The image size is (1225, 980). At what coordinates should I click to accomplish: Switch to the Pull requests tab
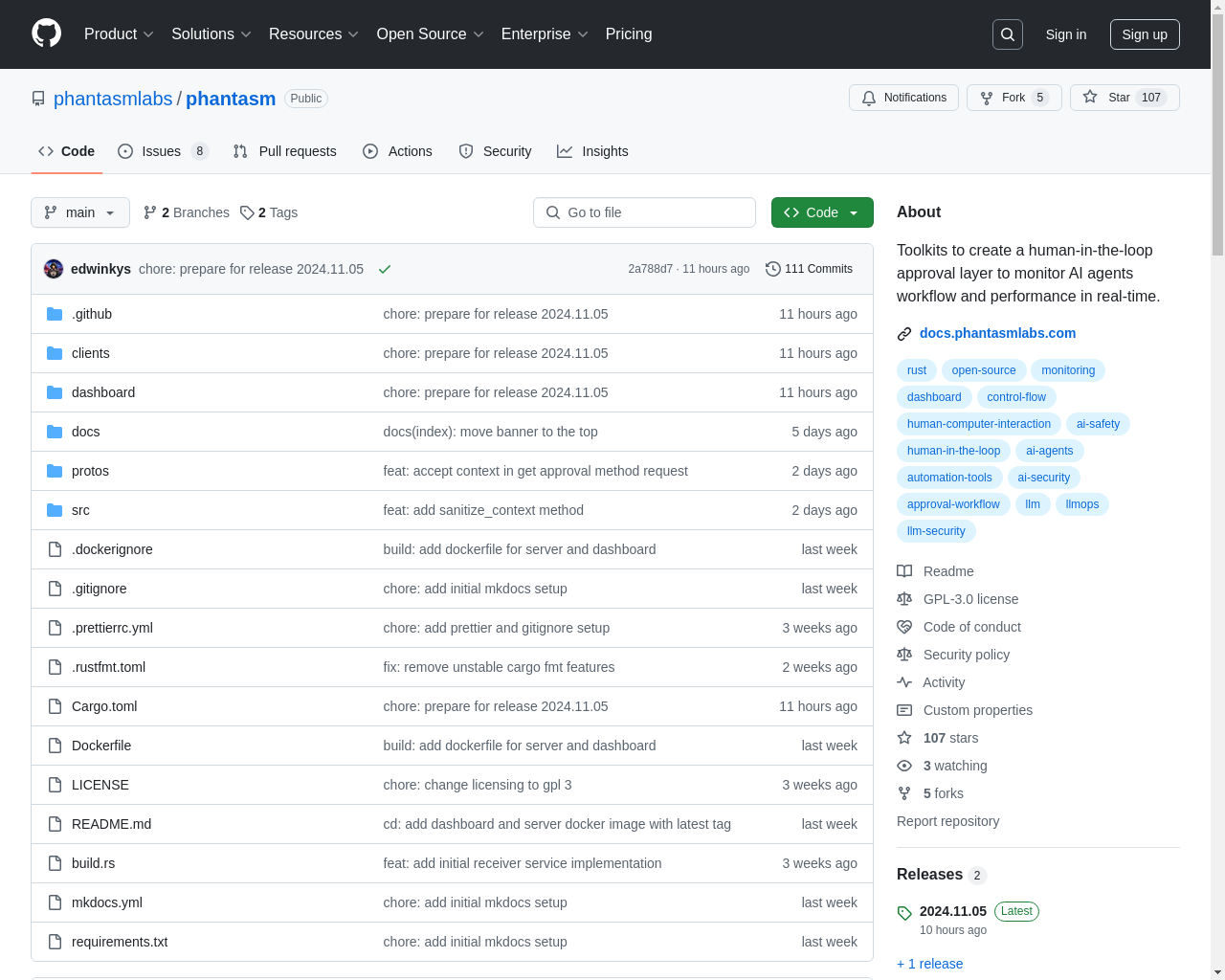[x=285, y=151]
